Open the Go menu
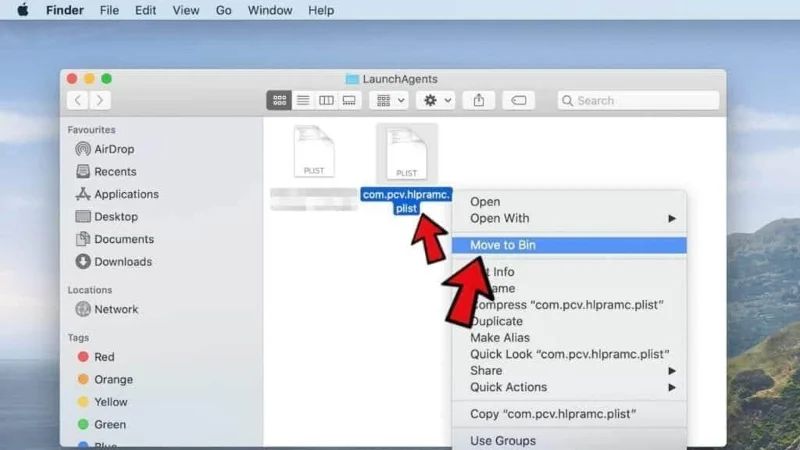 pyautogui.click(x=223, y=10)
